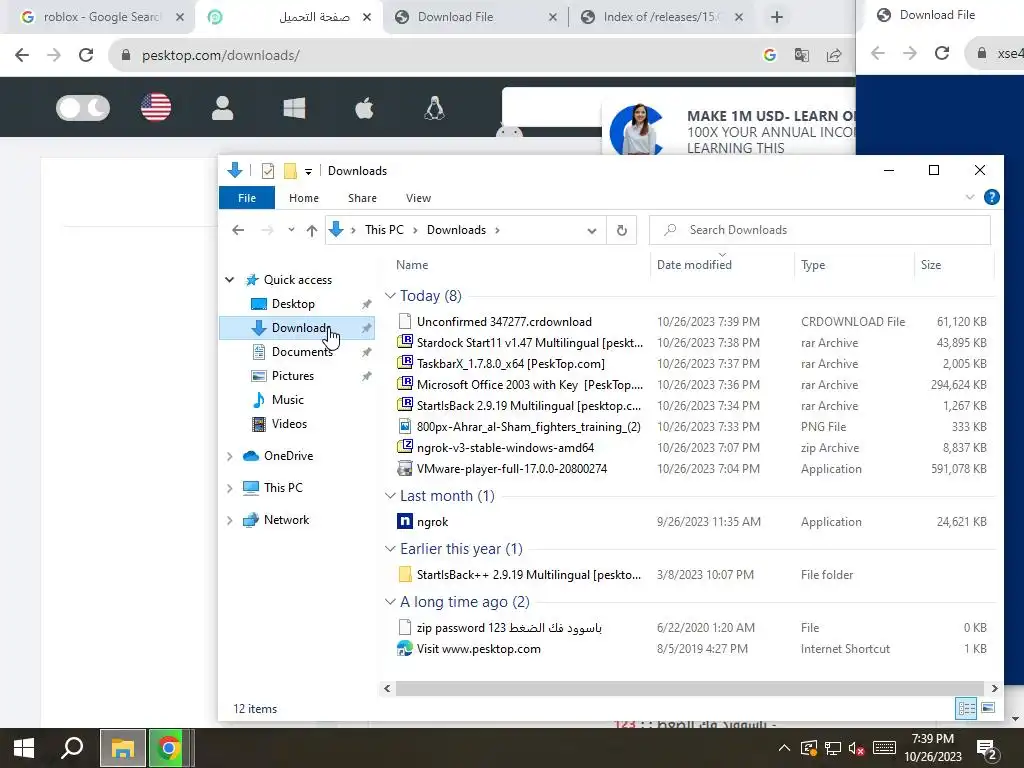
Task: Expand This PC tree node
Action: click(x=230, y=488)
